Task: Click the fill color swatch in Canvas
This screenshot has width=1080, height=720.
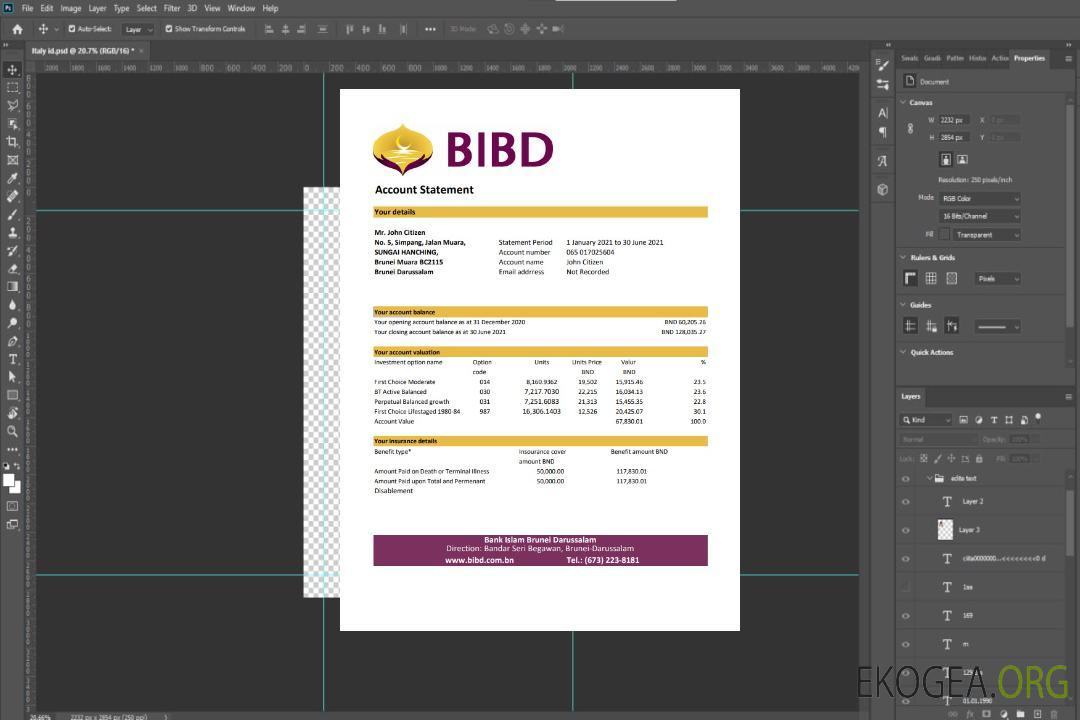Action: click(944, 235)
